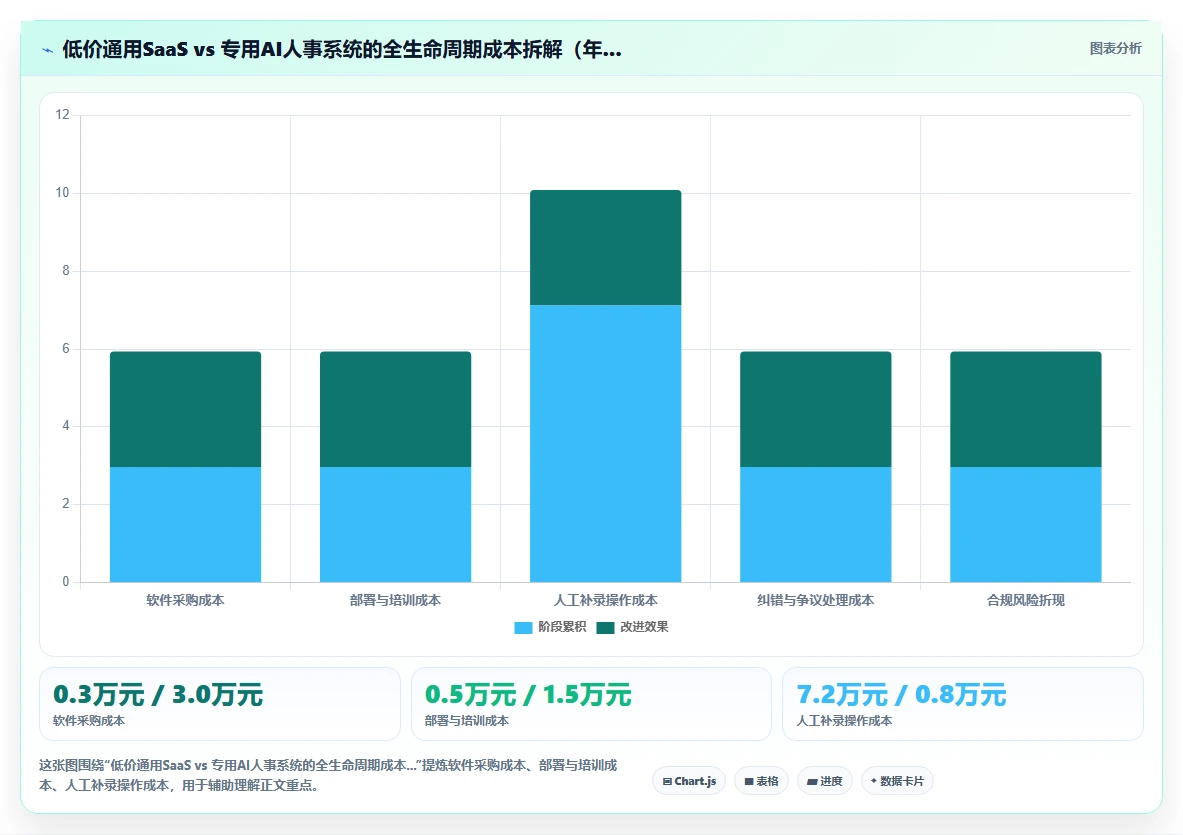The height and width of the screenshot is (835, 1183).
Task: Click the y-axis value 2
Action: pyautogui.click(x=66, y=503)
